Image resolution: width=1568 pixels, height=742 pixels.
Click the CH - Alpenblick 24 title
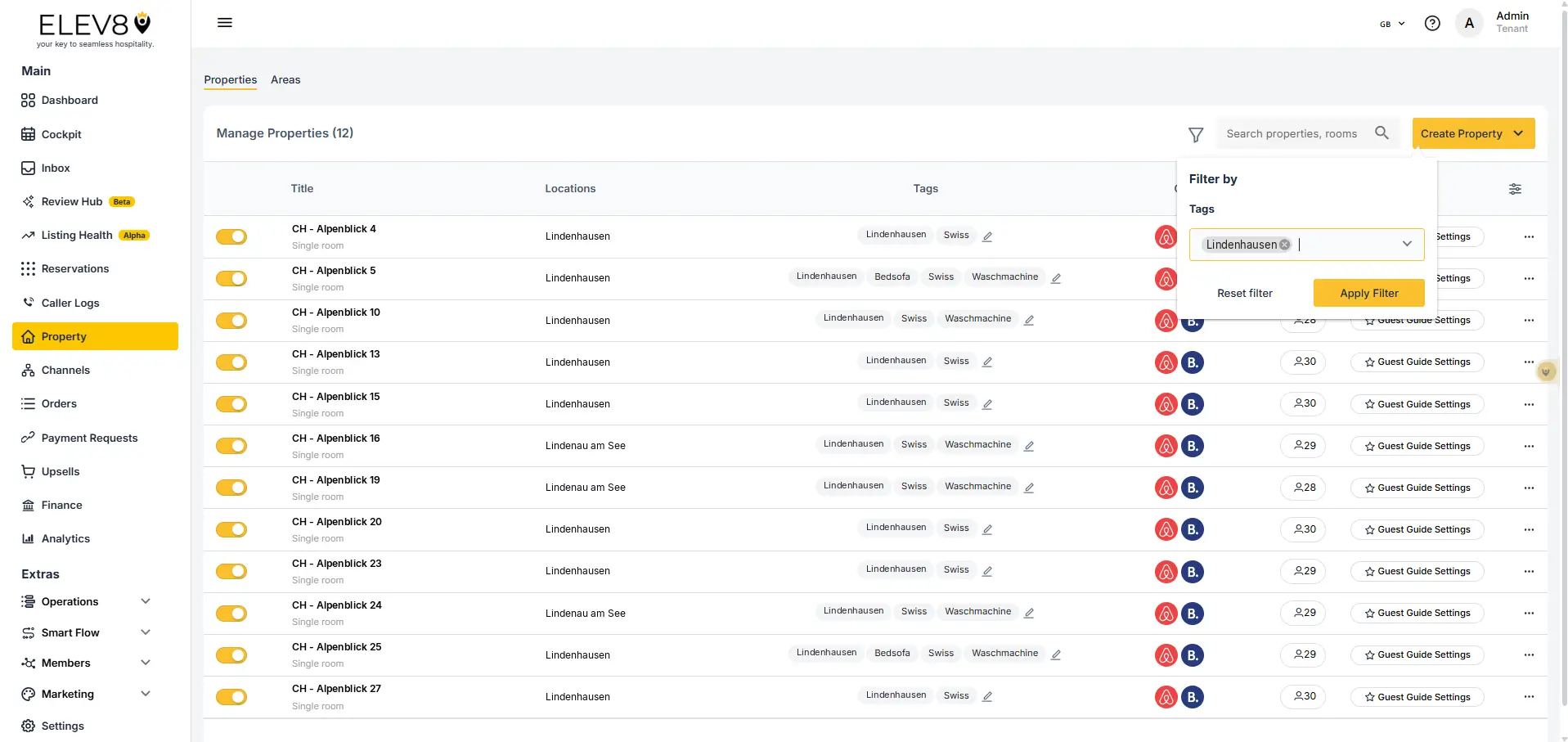pyautogui.click(x=336, y=605)
